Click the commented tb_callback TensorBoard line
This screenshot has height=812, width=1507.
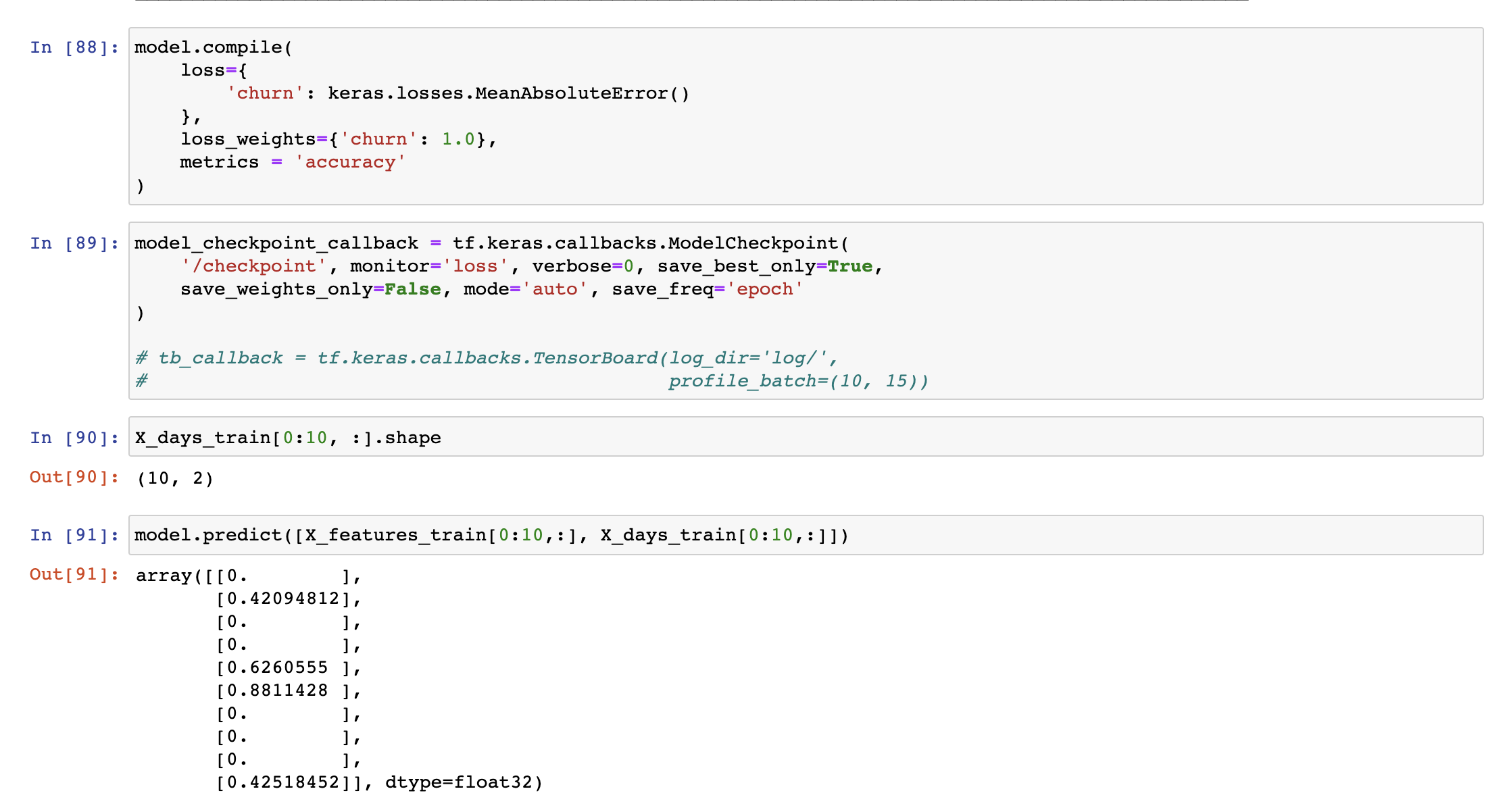(486, 358)
